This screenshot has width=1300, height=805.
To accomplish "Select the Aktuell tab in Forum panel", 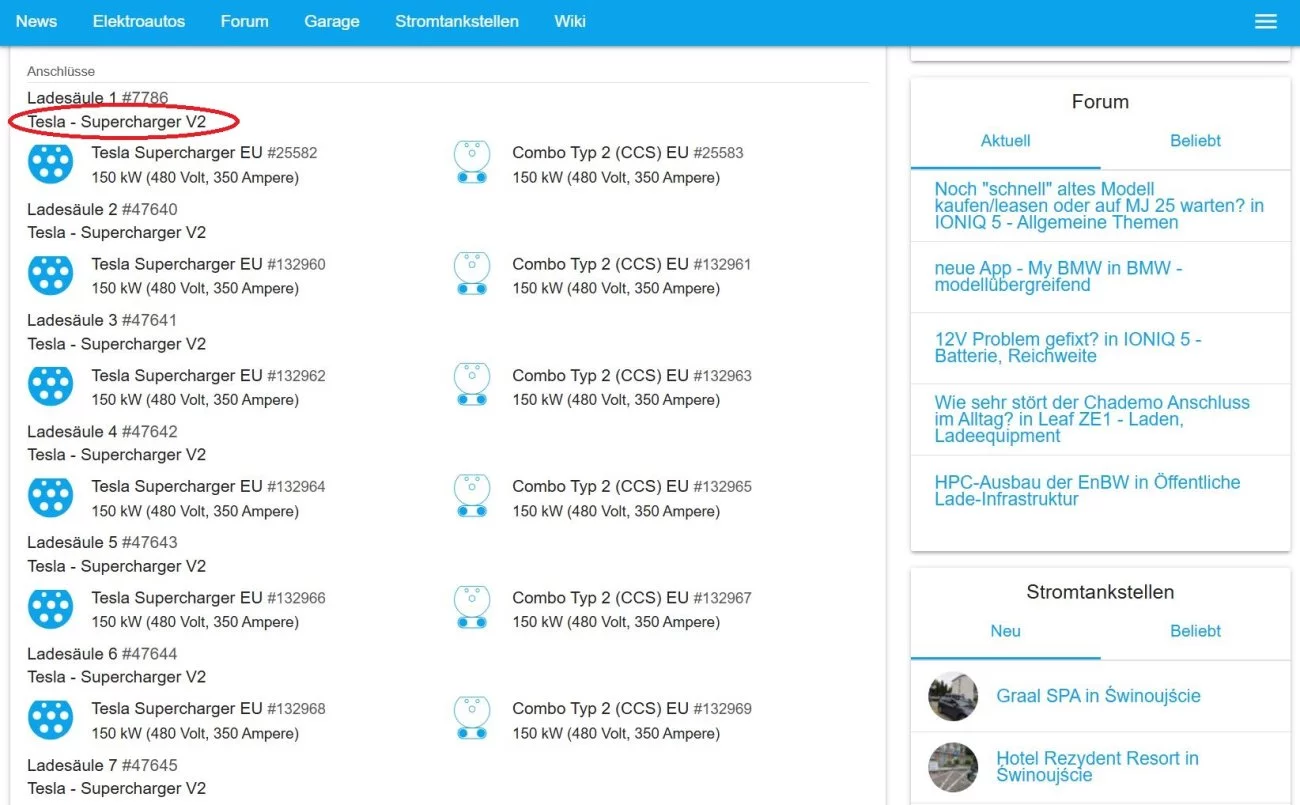I will point(1005,141).
